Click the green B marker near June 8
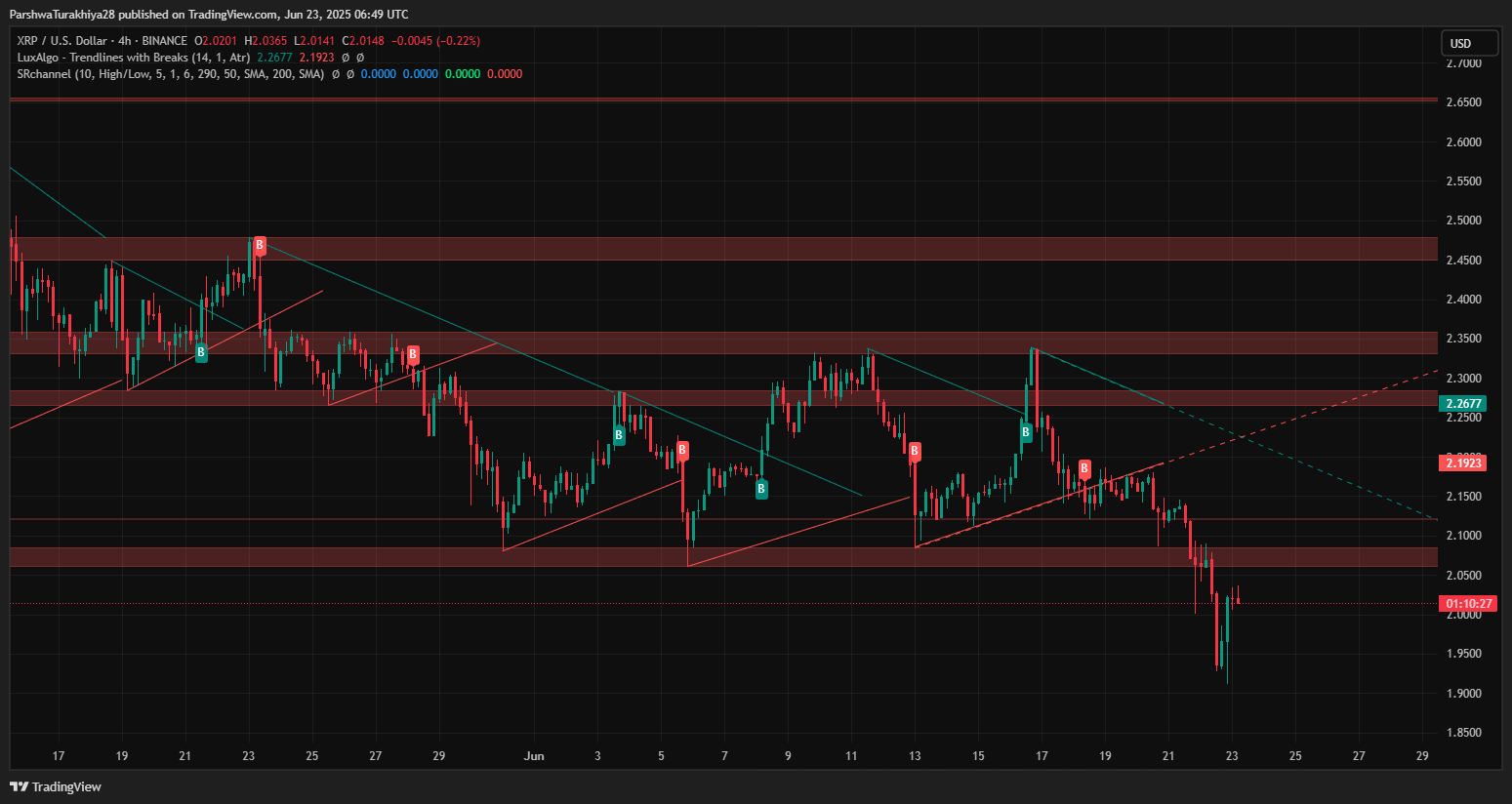This screenshot has height=804, width=1512. pyautogui.click(x=761, y=489)
